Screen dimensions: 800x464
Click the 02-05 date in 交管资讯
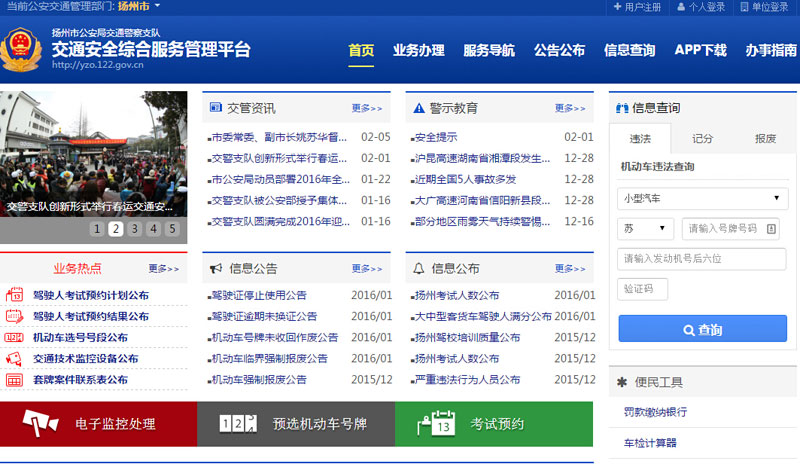point(376,137)
